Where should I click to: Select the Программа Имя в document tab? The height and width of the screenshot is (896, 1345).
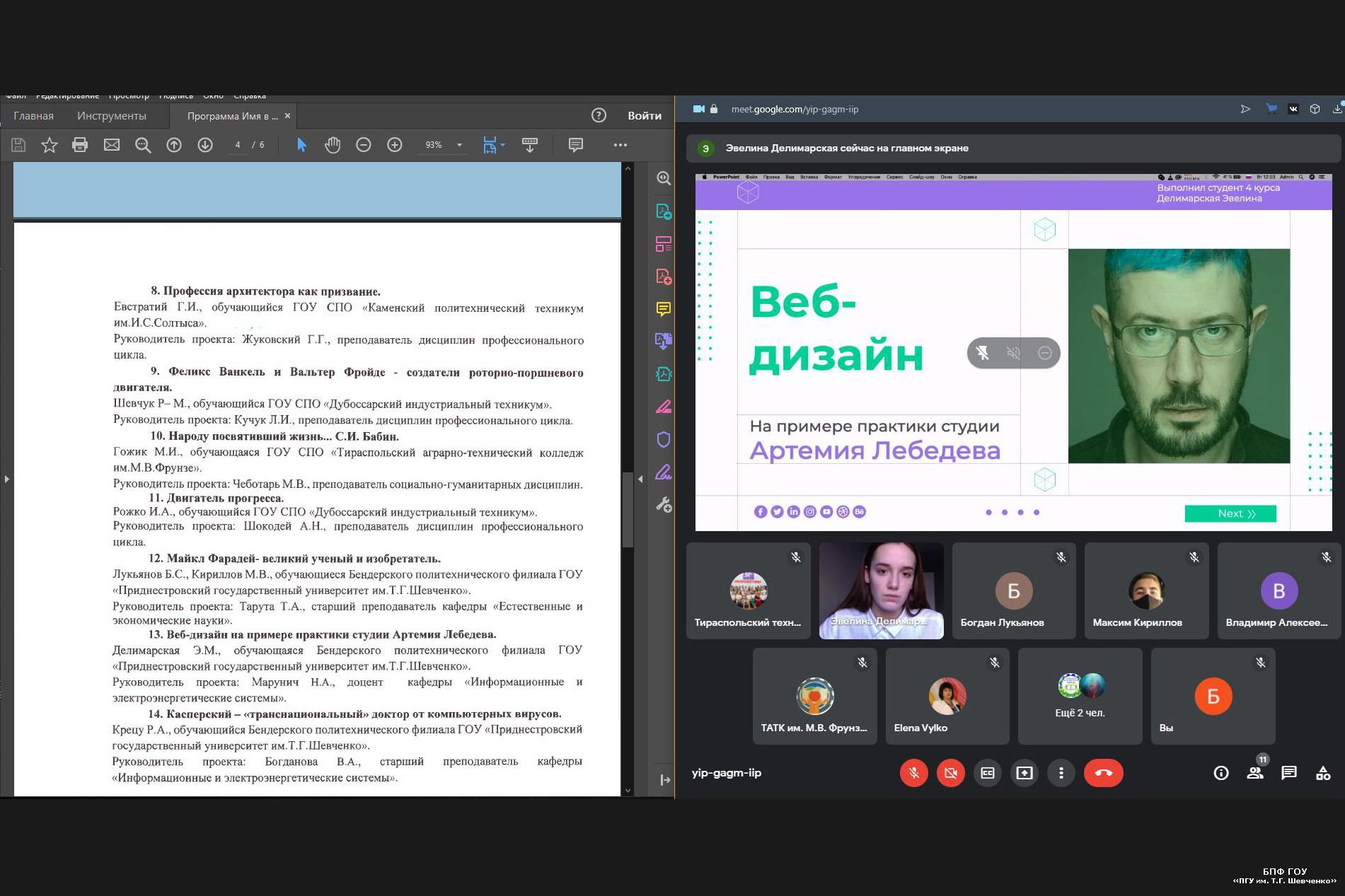[x=232, y=116]
